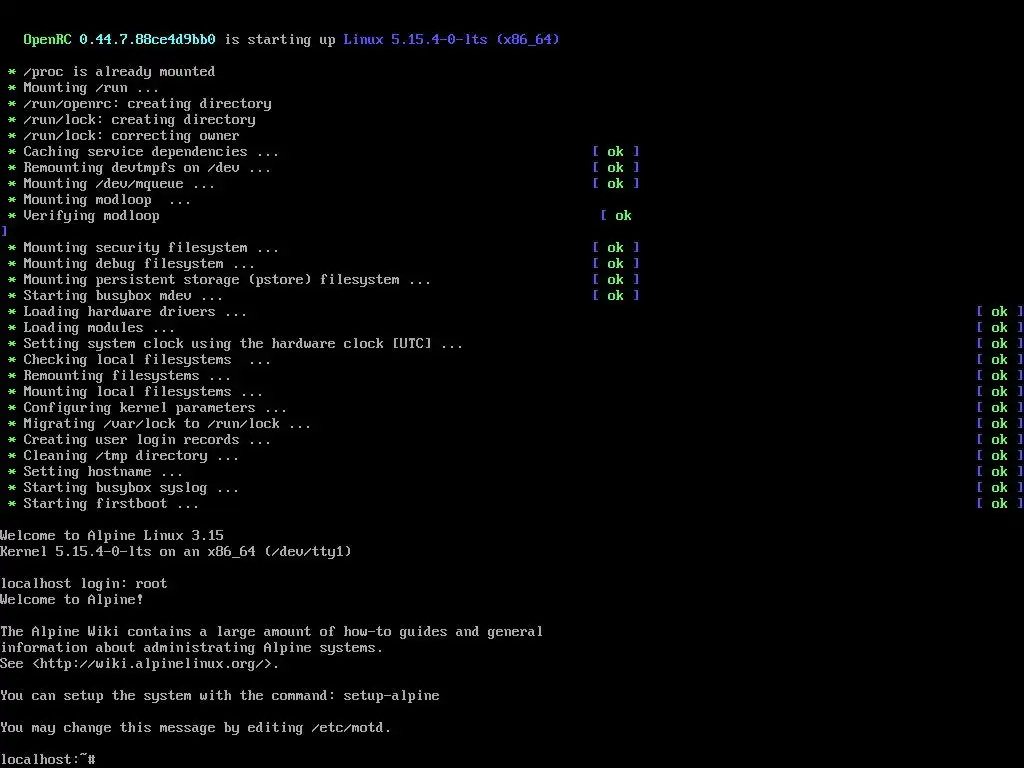This screenshot has width=1024, height=768.
Task: Click 'Starting busybox syslog ...' line
Action: (131, 487)
